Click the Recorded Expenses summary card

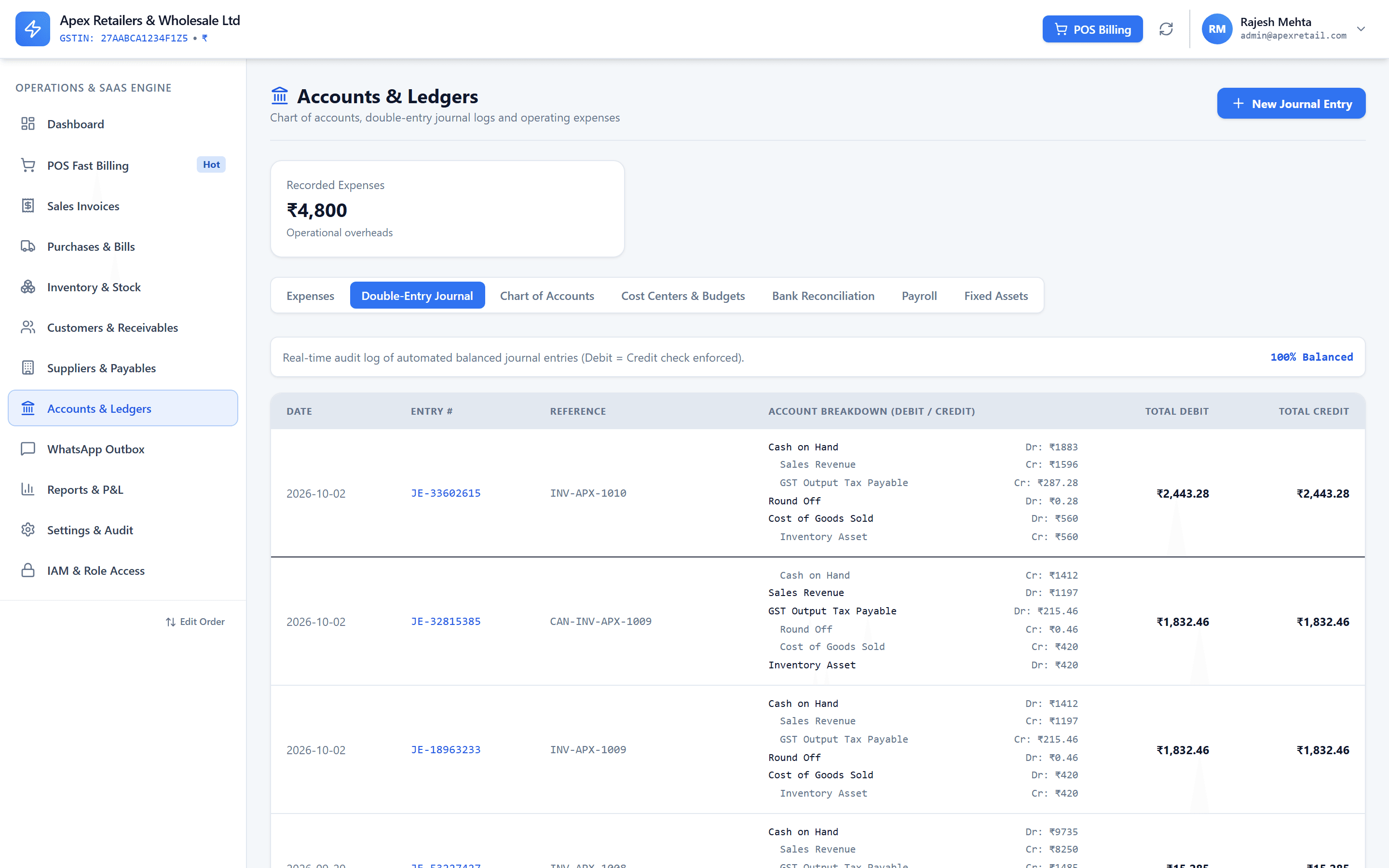click(447, 208)
